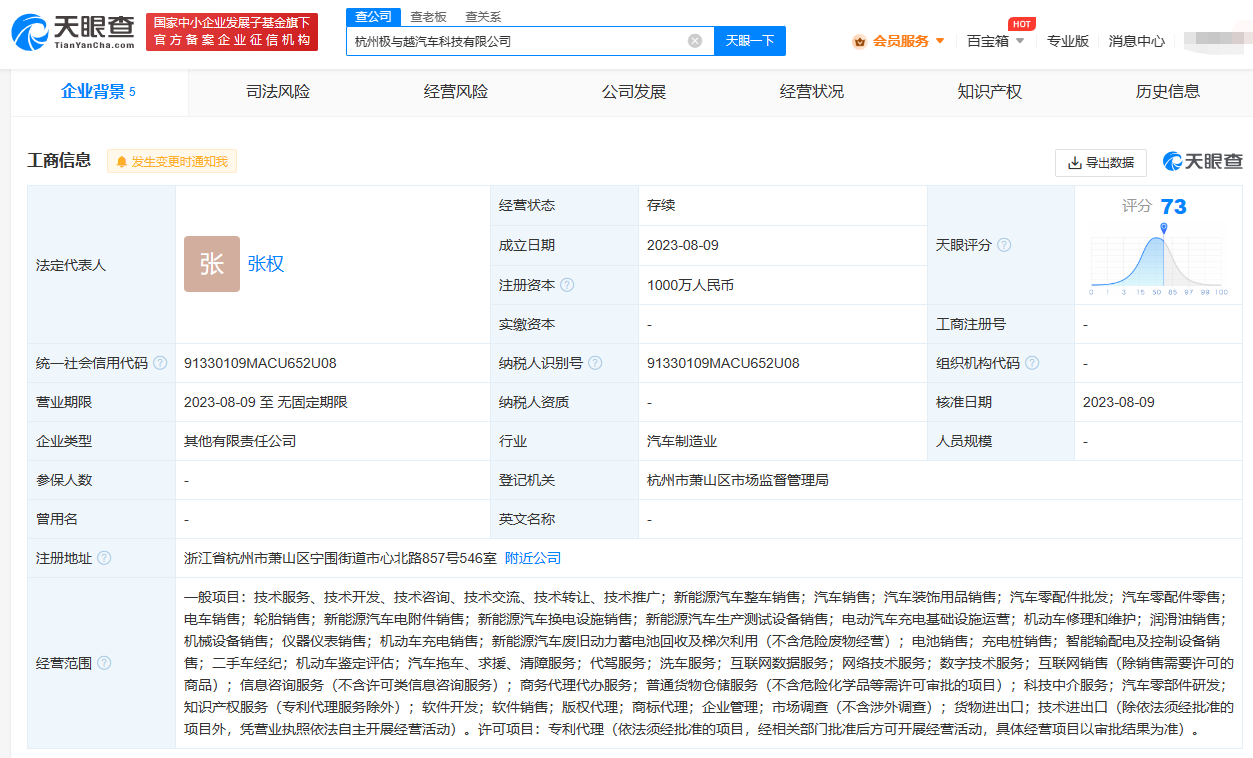Click the 发生变更时通知我 button
Screen dimensions: 1253x758
coord(172,161)
